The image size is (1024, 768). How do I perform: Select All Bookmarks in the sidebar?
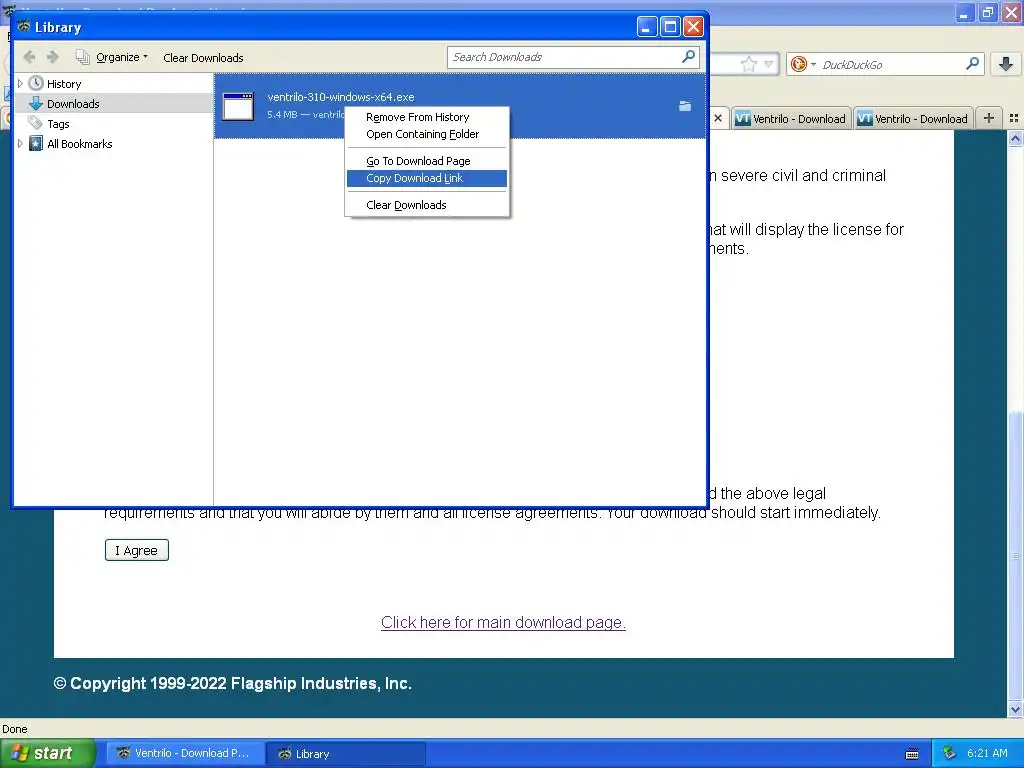(x=80, y=144)
